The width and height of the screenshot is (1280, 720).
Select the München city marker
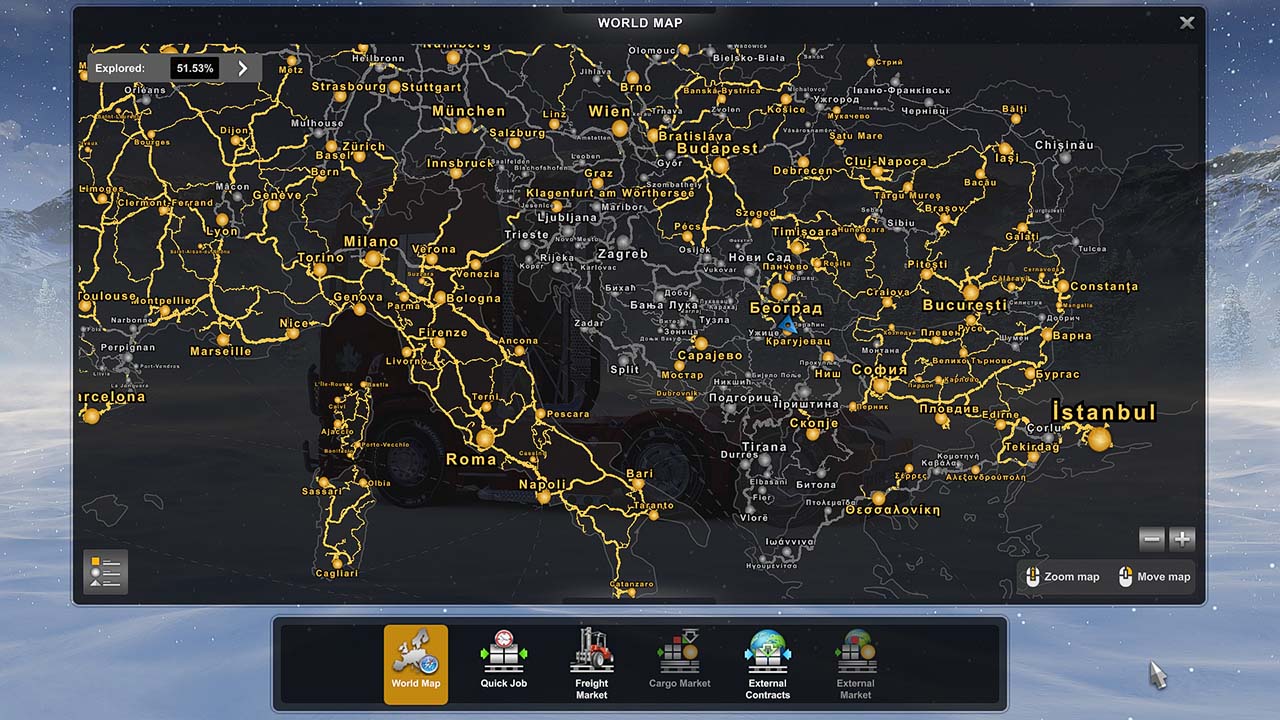click(x=464, y=127)
